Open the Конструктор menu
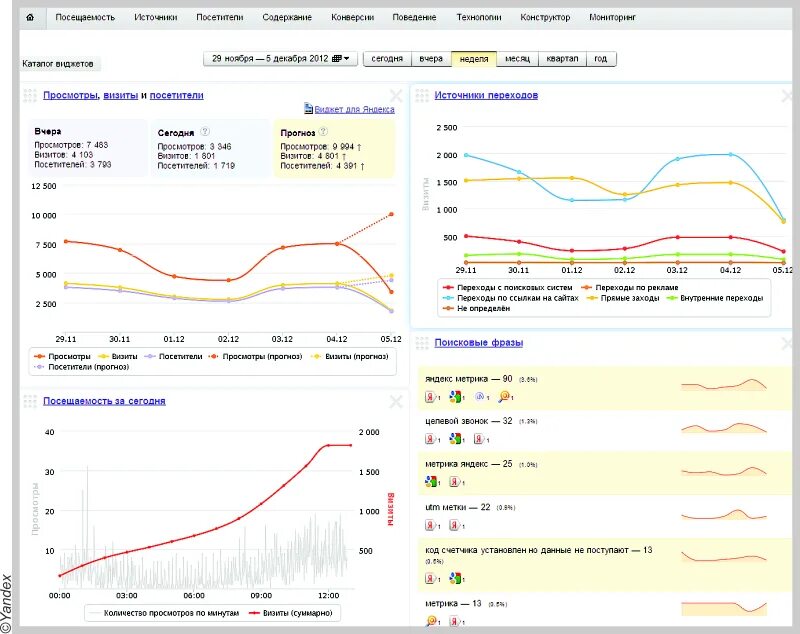The width and height of the screenshot is (800, 634). click(x=545, y=17)
